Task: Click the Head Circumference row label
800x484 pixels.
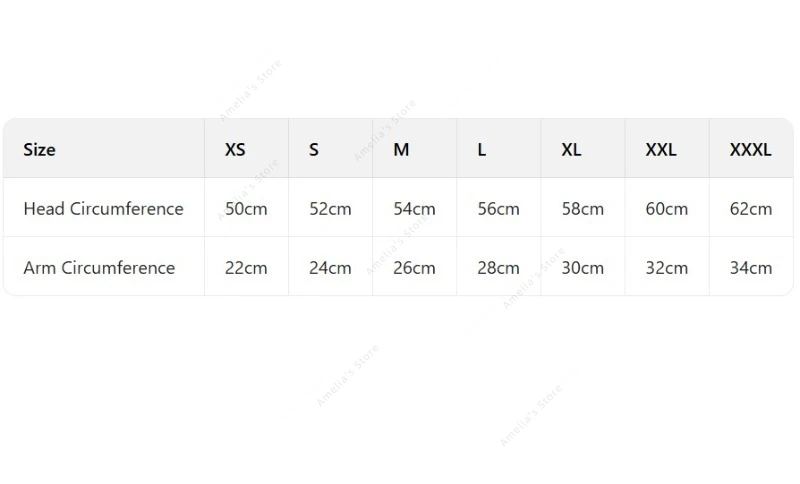Action: 104,209
